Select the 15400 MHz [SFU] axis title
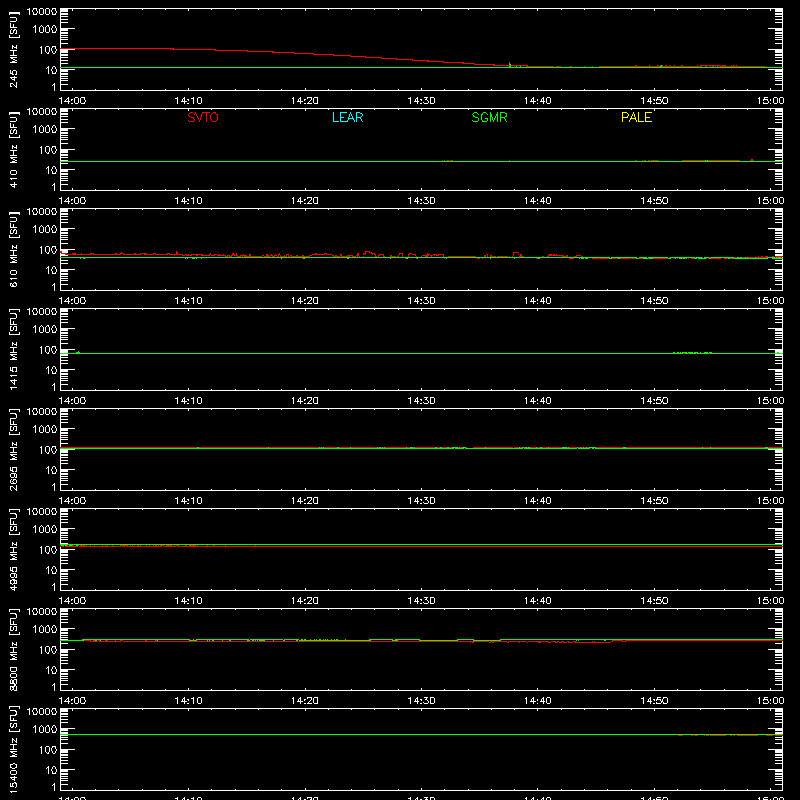Viewport: 800px width, 800px height. pos(13,749)
